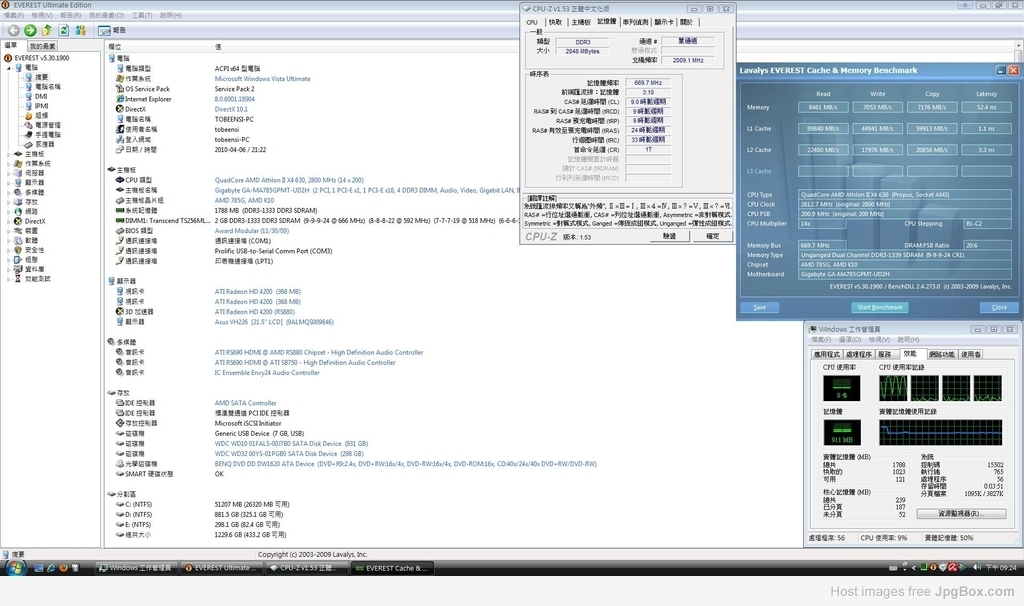Screen dimensions: 1024x606
Task: Click the 伺服器 server tree icon
Action: pos(18,173)
